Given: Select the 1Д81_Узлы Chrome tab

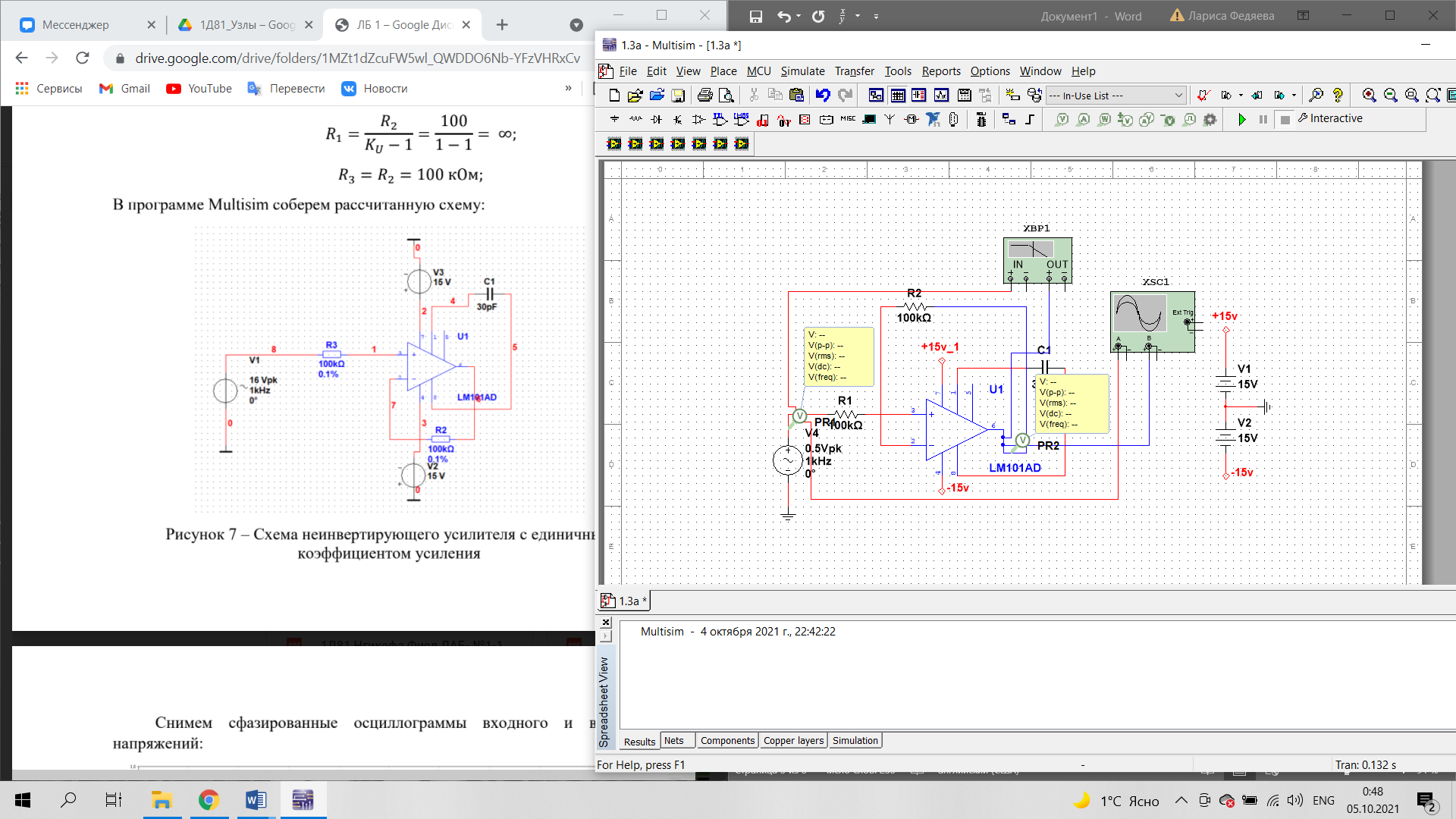Looking at the screenshot, I should pyautogui.click(x=246, y=25).
